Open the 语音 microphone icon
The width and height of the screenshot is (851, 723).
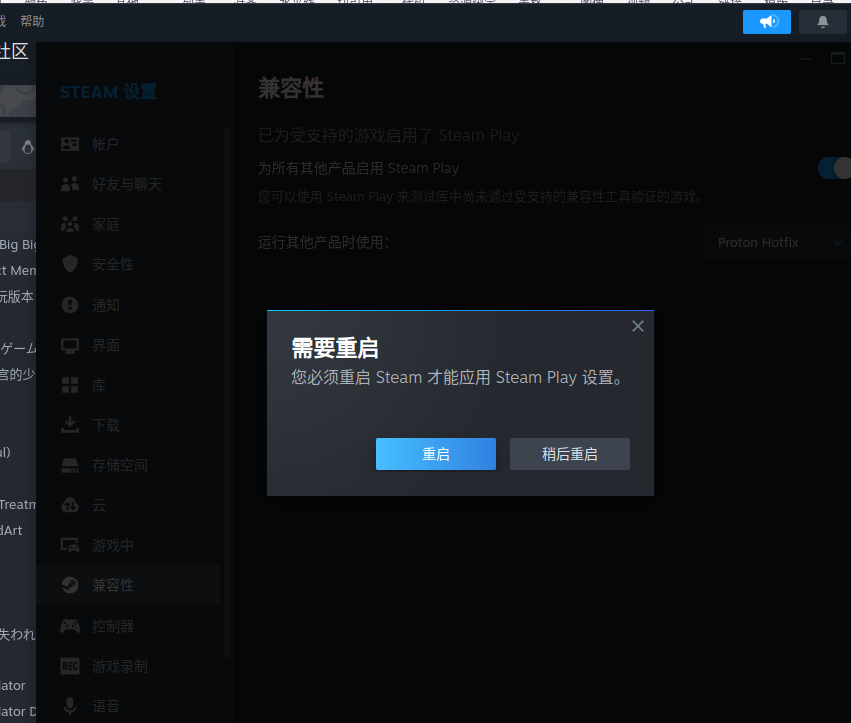click(70, 706)
